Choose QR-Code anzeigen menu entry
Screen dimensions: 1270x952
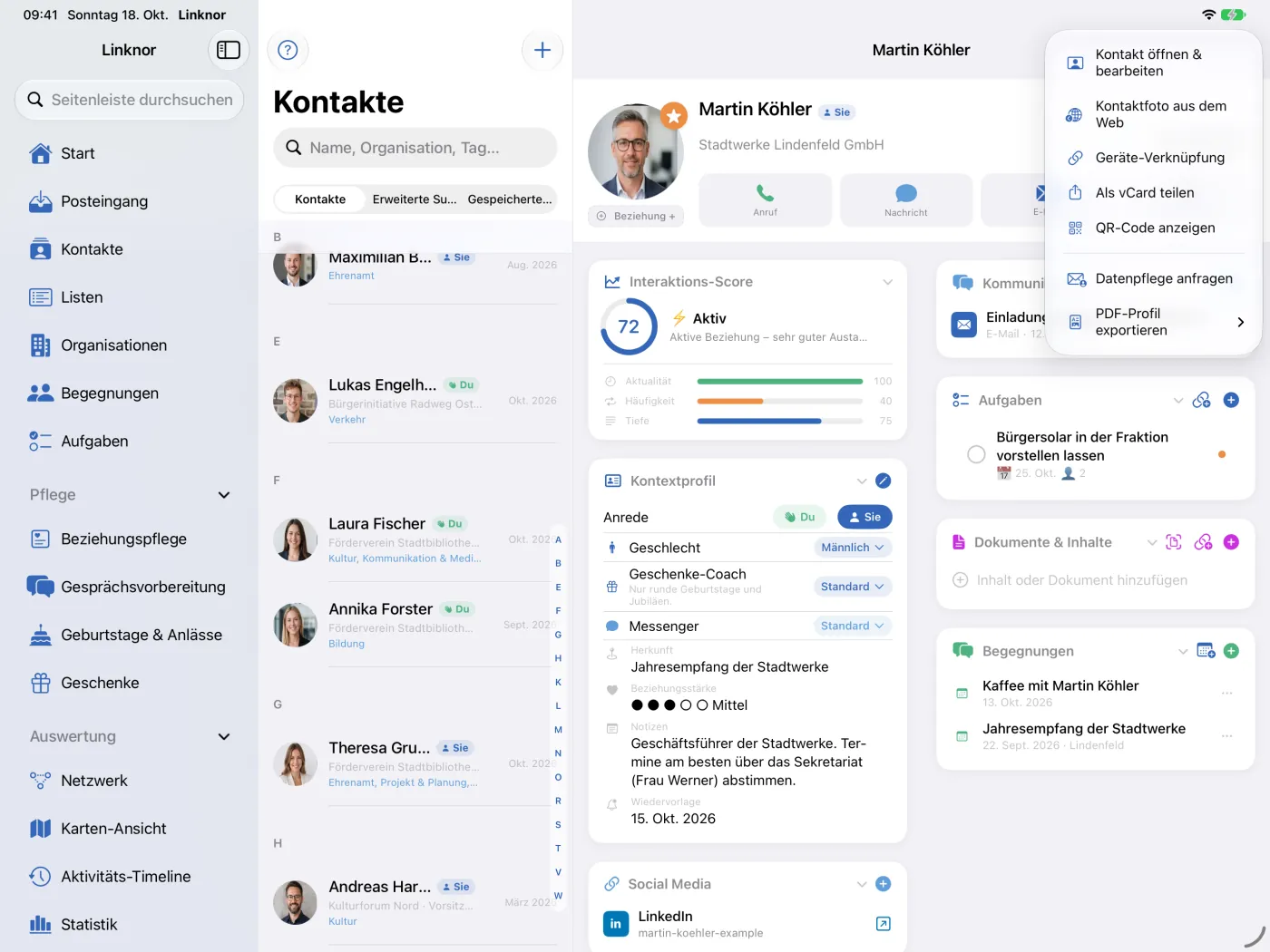tap(1153, 228)
